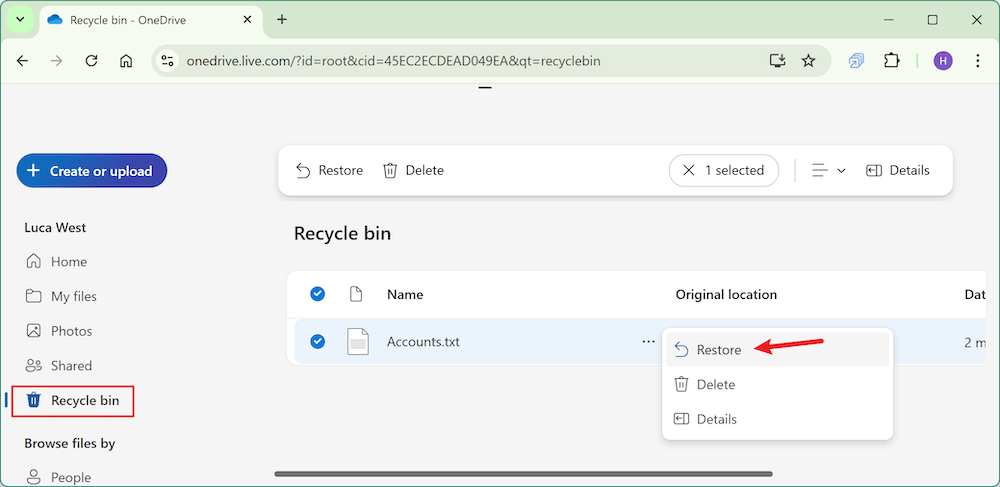Open People under Browse files by
Image resolution: width=1000 pixels, height=487 pixels.
click(x=58, y=477)
